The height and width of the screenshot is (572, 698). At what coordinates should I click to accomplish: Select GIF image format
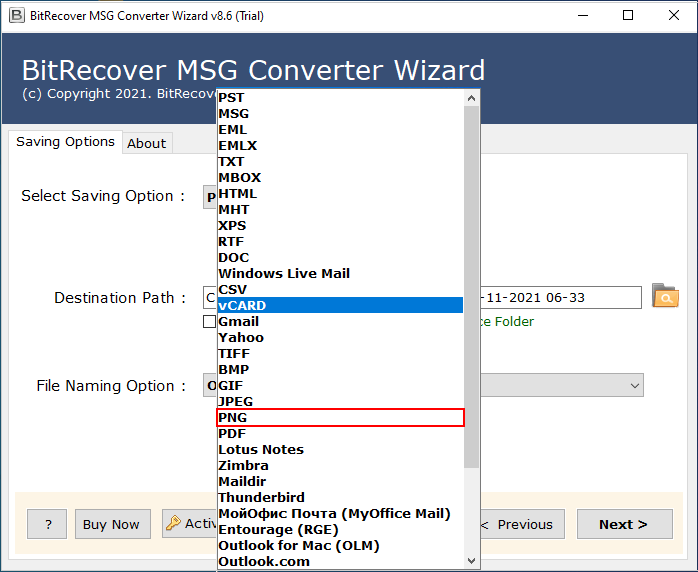tap(340, 385)
